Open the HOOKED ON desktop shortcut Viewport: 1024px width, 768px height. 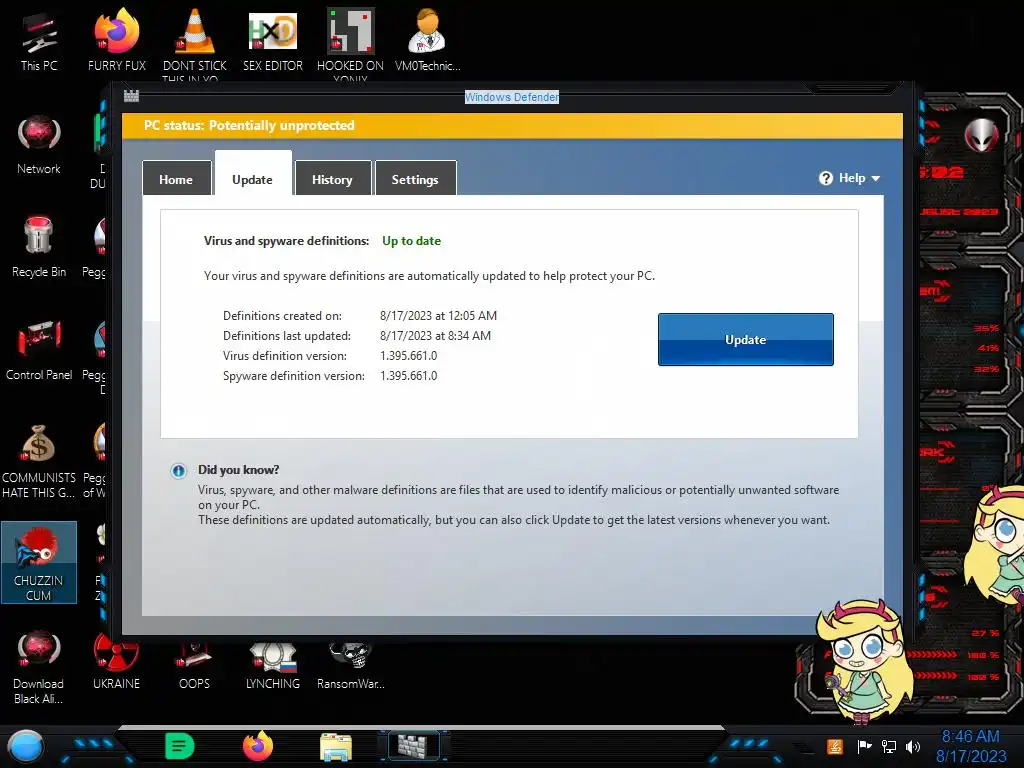pyautogui.click(x=351, y=42)
